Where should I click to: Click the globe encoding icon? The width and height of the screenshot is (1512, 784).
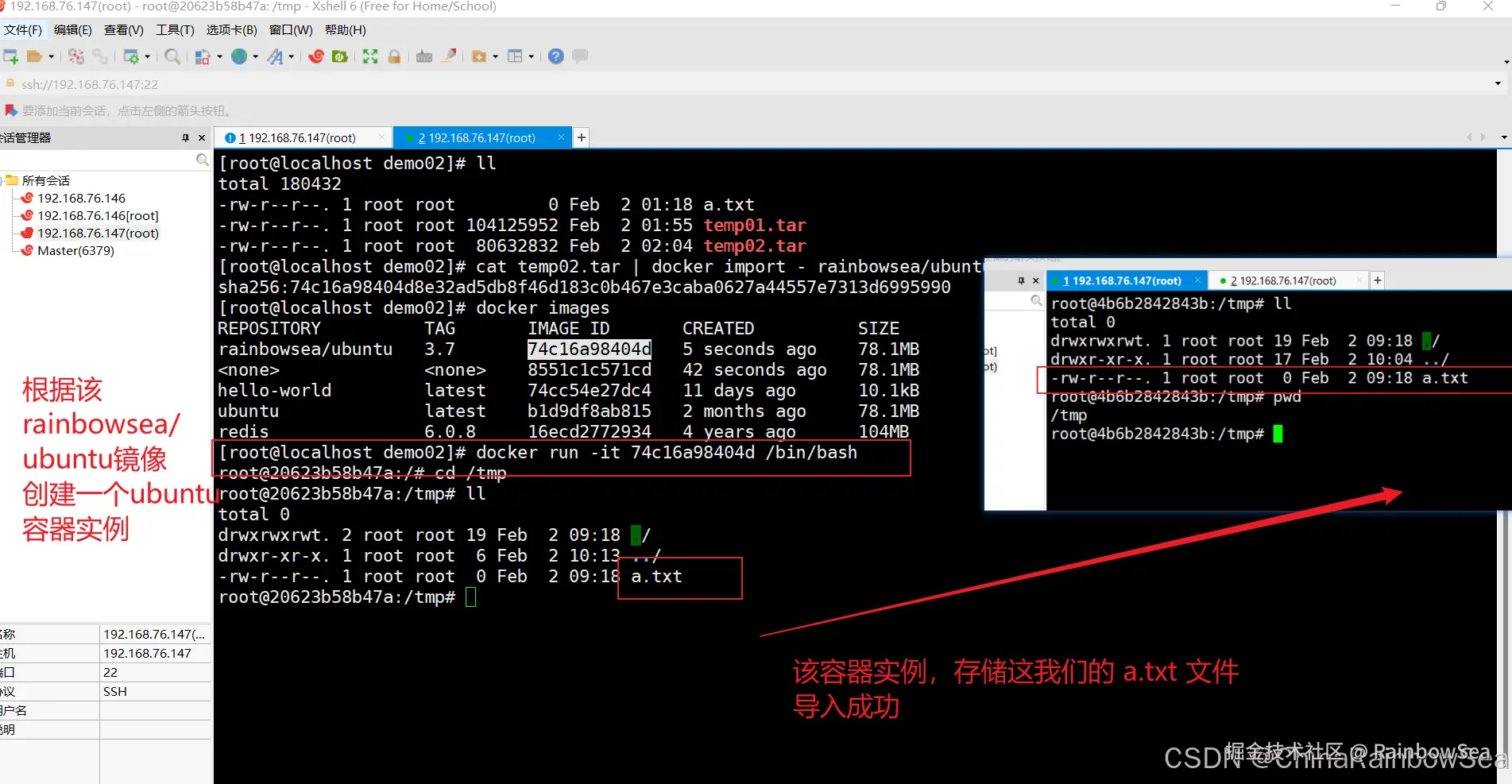click(x=239, y=56)
